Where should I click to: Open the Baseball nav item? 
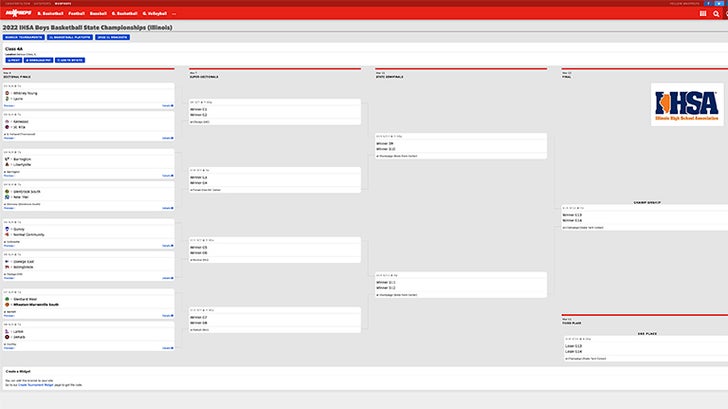(x=98, y=13)
